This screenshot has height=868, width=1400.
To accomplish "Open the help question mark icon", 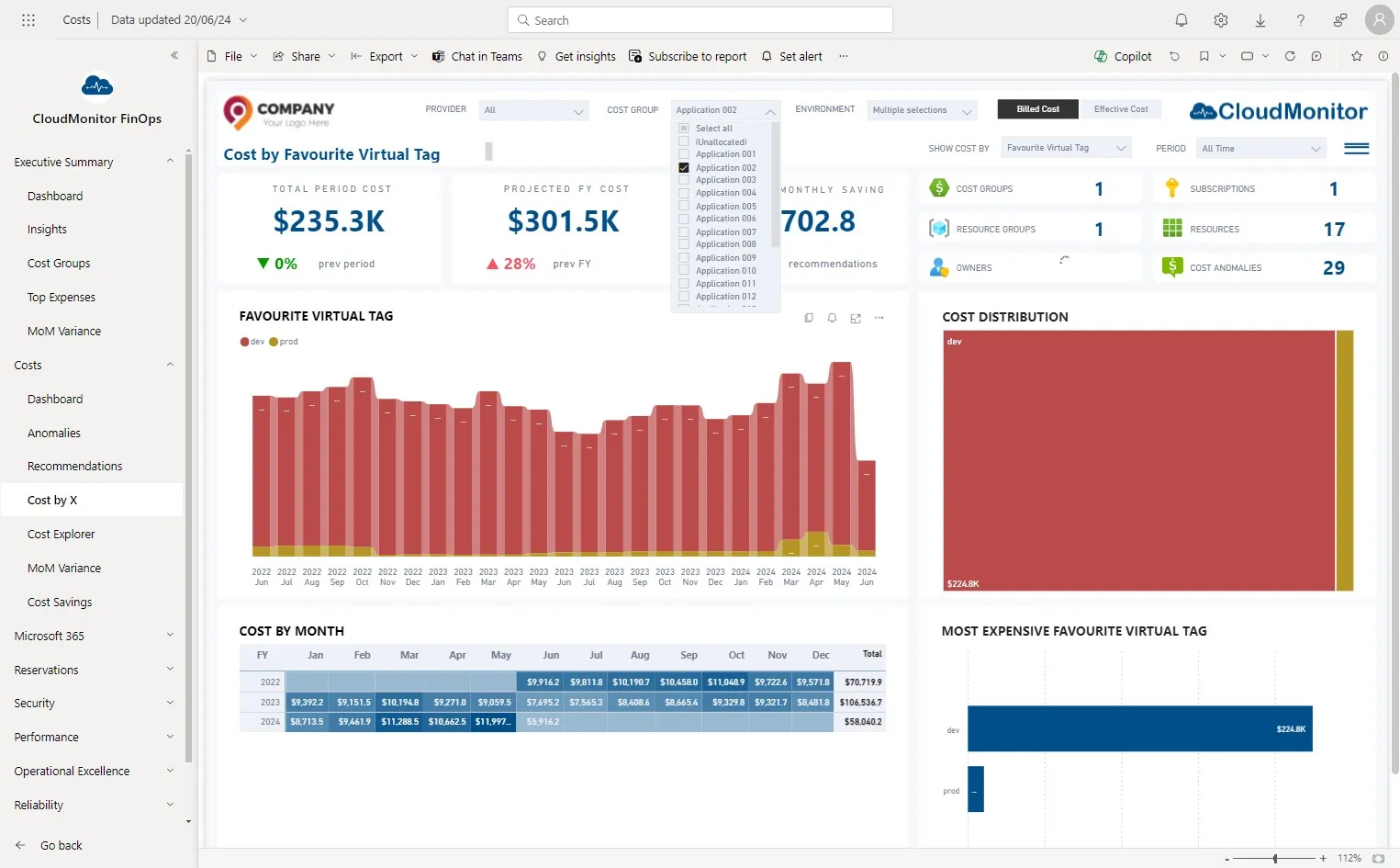I will pyautogui.click(x=1300, y=20).
